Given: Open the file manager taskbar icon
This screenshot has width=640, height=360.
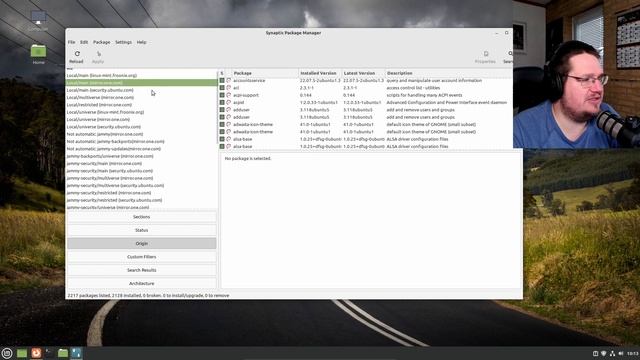Looking at the screenshot, I should coord(63,353).
